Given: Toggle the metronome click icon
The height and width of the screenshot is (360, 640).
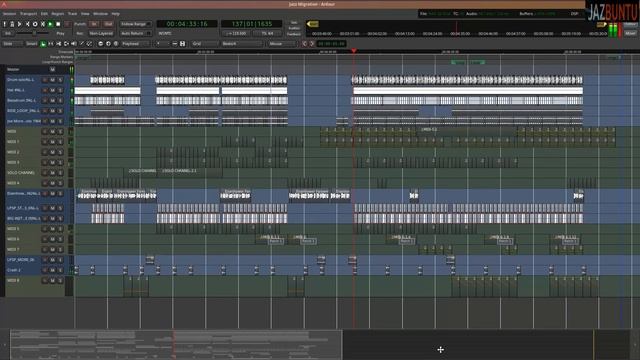Looking at the screenshot, I should (x=12, y=24).
